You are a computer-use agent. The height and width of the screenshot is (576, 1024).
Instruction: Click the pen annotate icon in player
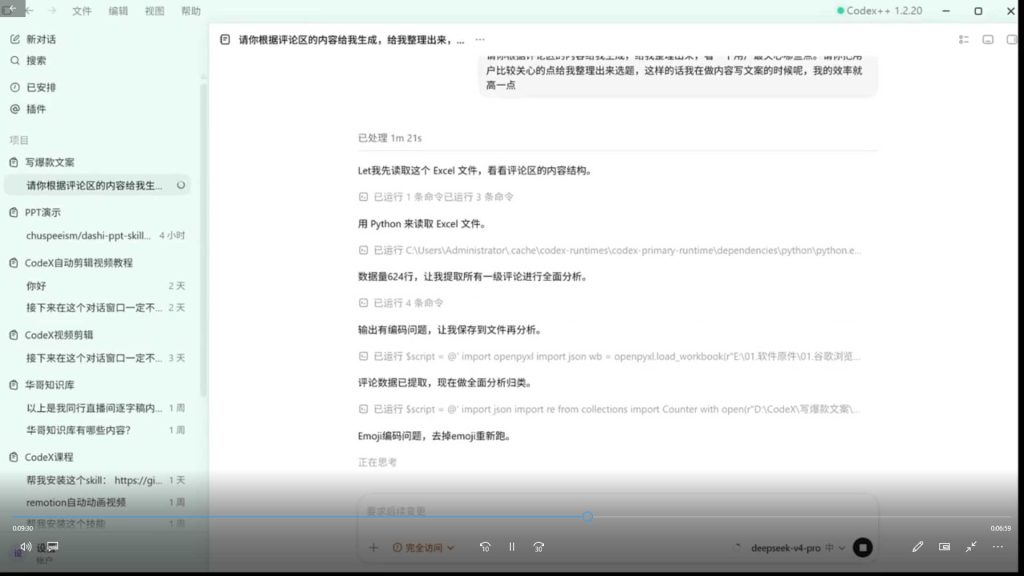[918, 547]
